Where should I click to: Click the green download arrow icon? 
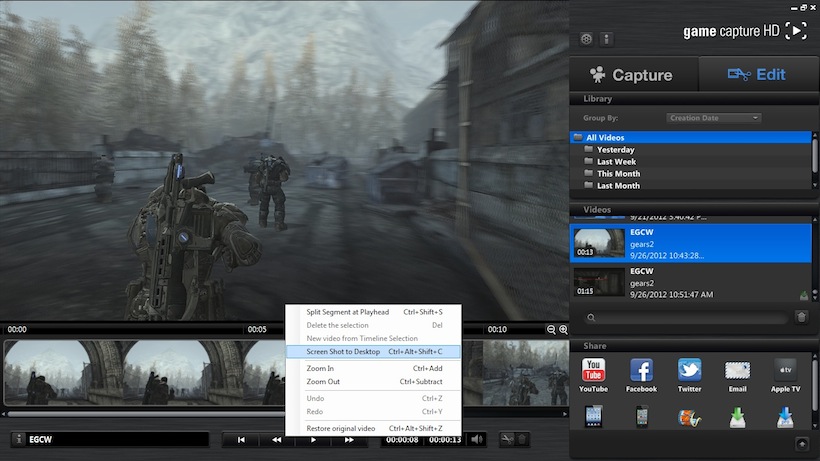(x=737, y=418)
